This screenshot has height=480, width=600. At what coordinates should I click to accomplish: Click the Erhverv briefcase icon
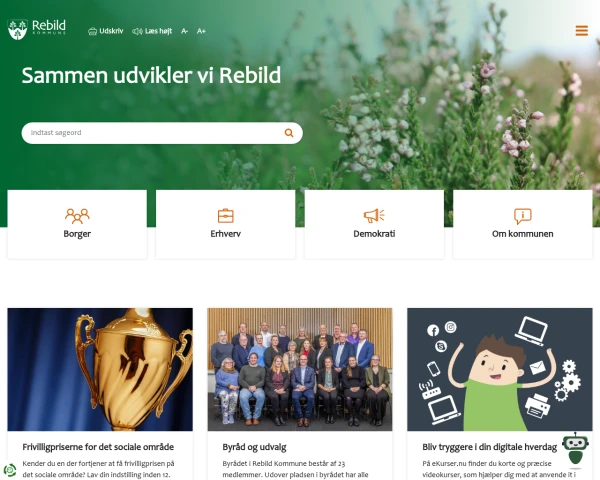click(x=226, y=216)
